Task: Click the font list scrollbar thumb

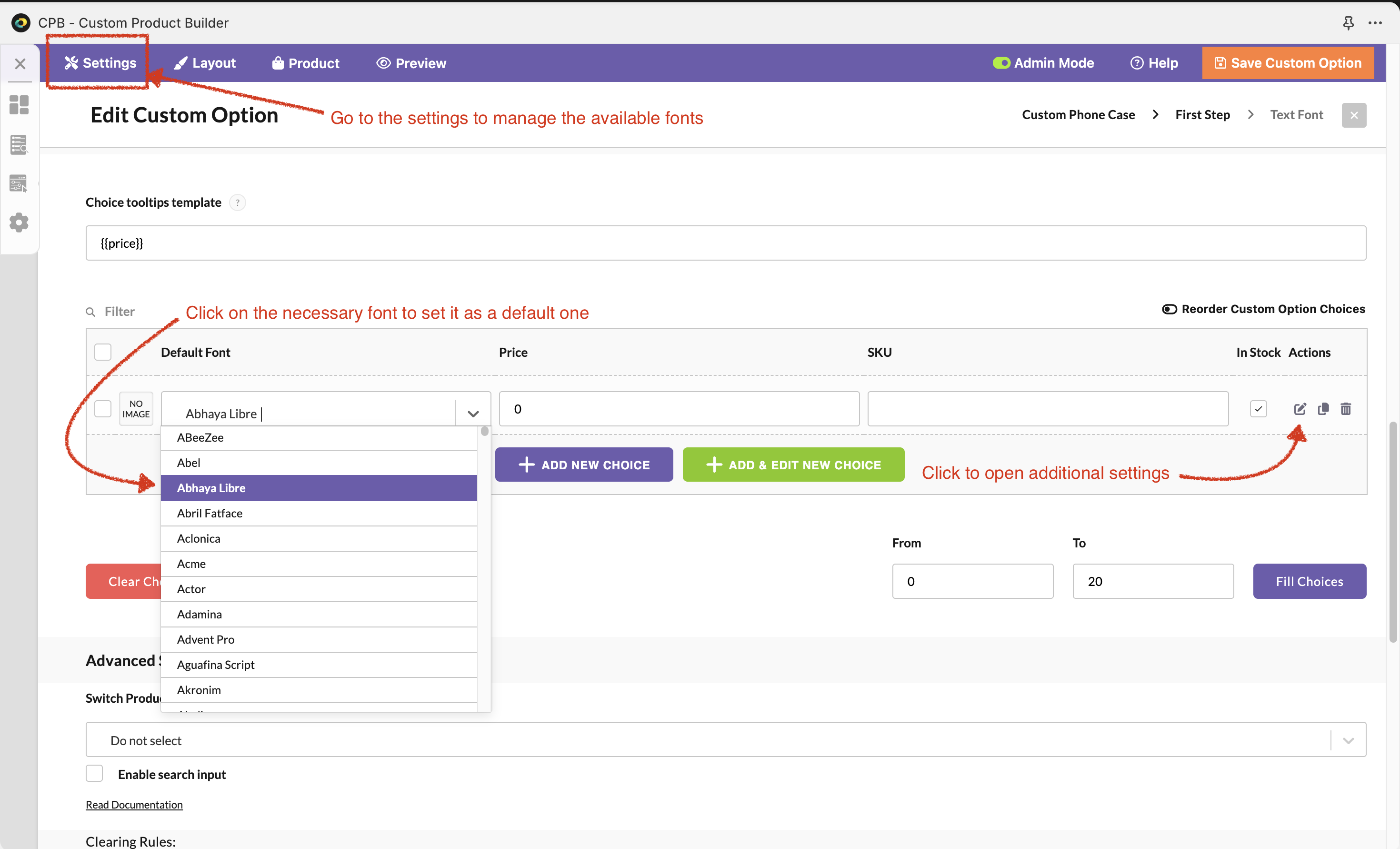Action: click(x=484, y=432)
